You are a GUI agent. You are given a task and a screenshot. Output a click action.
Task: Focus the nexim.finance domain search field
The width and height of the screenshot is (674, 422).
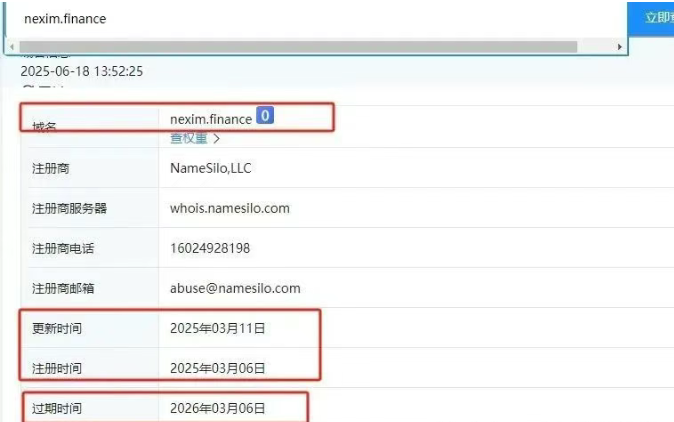pyautogui.click(x=300, y=19)
